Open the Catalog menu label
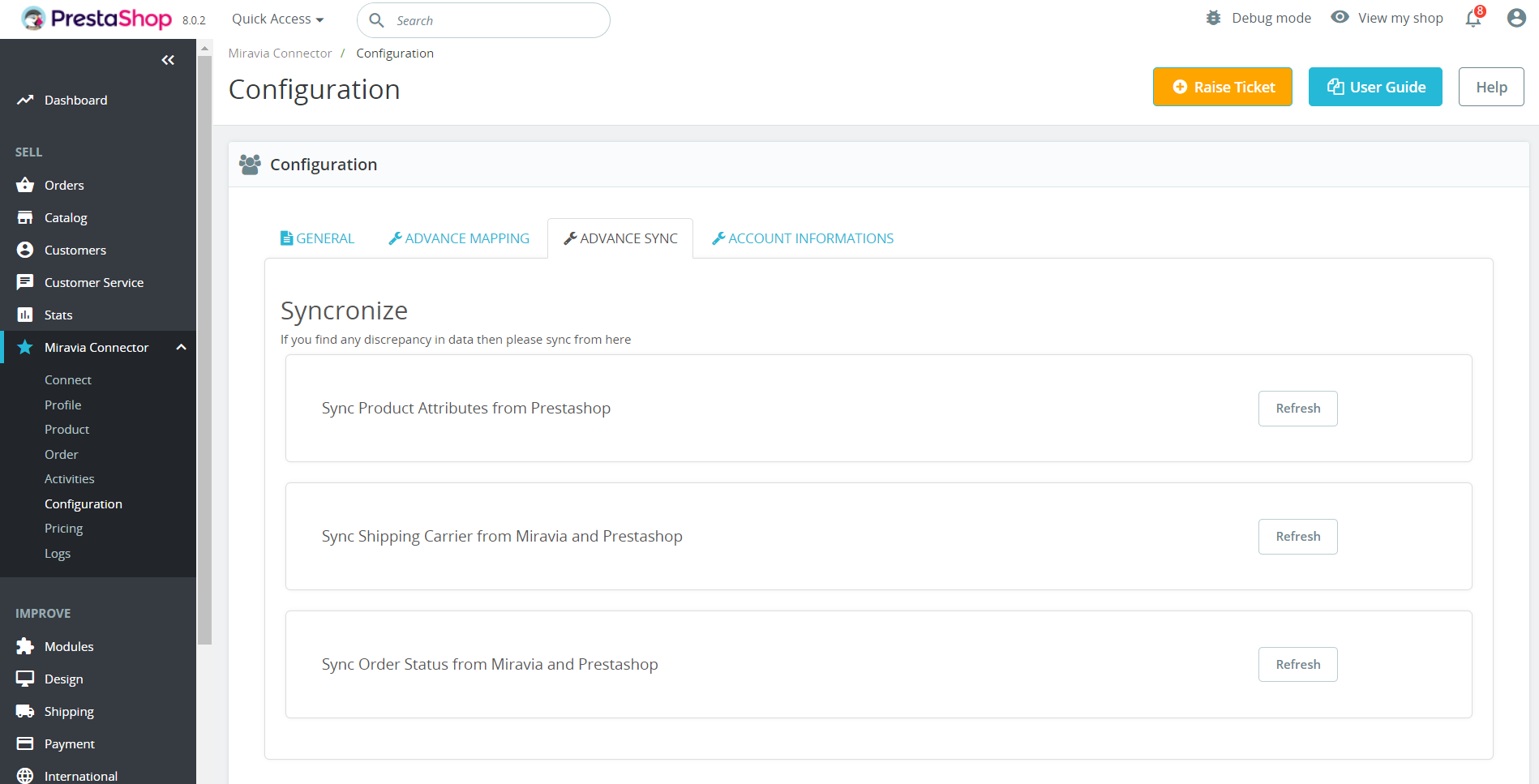1539x784 pixels. tap(66, 217)
